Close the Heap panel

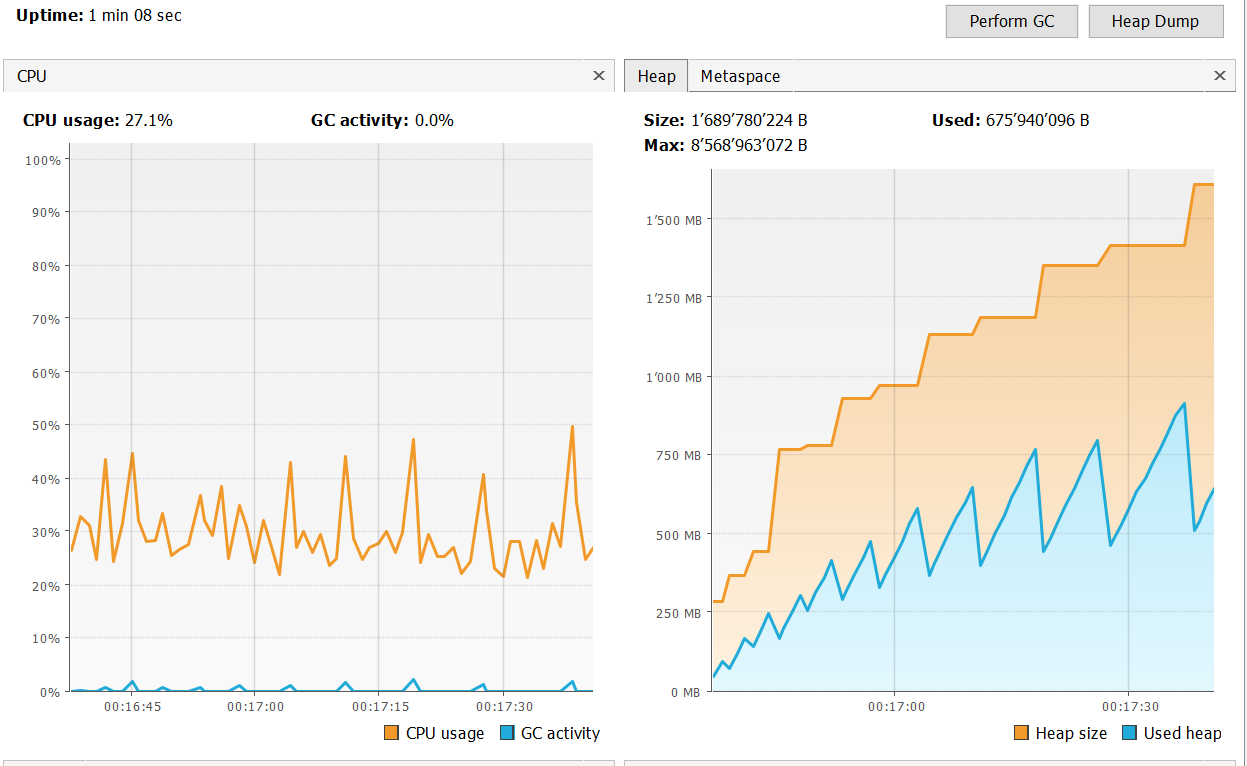(x=1220, y=76)
